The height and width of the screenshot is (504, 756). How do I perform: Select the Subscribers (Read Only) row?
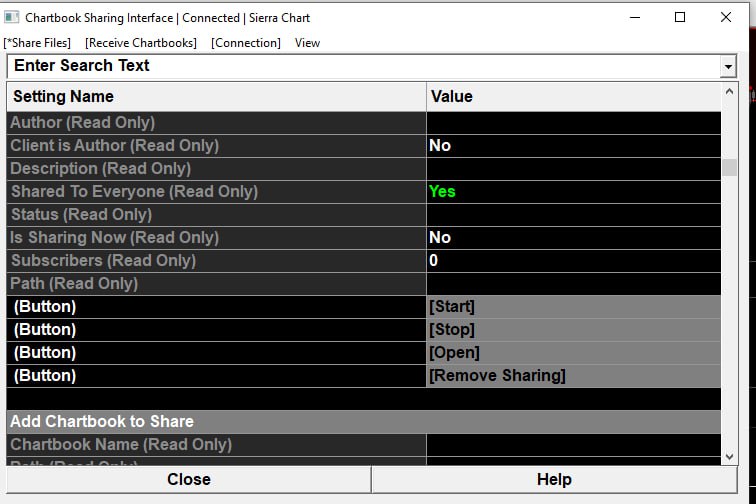click(x=364, y=261)
